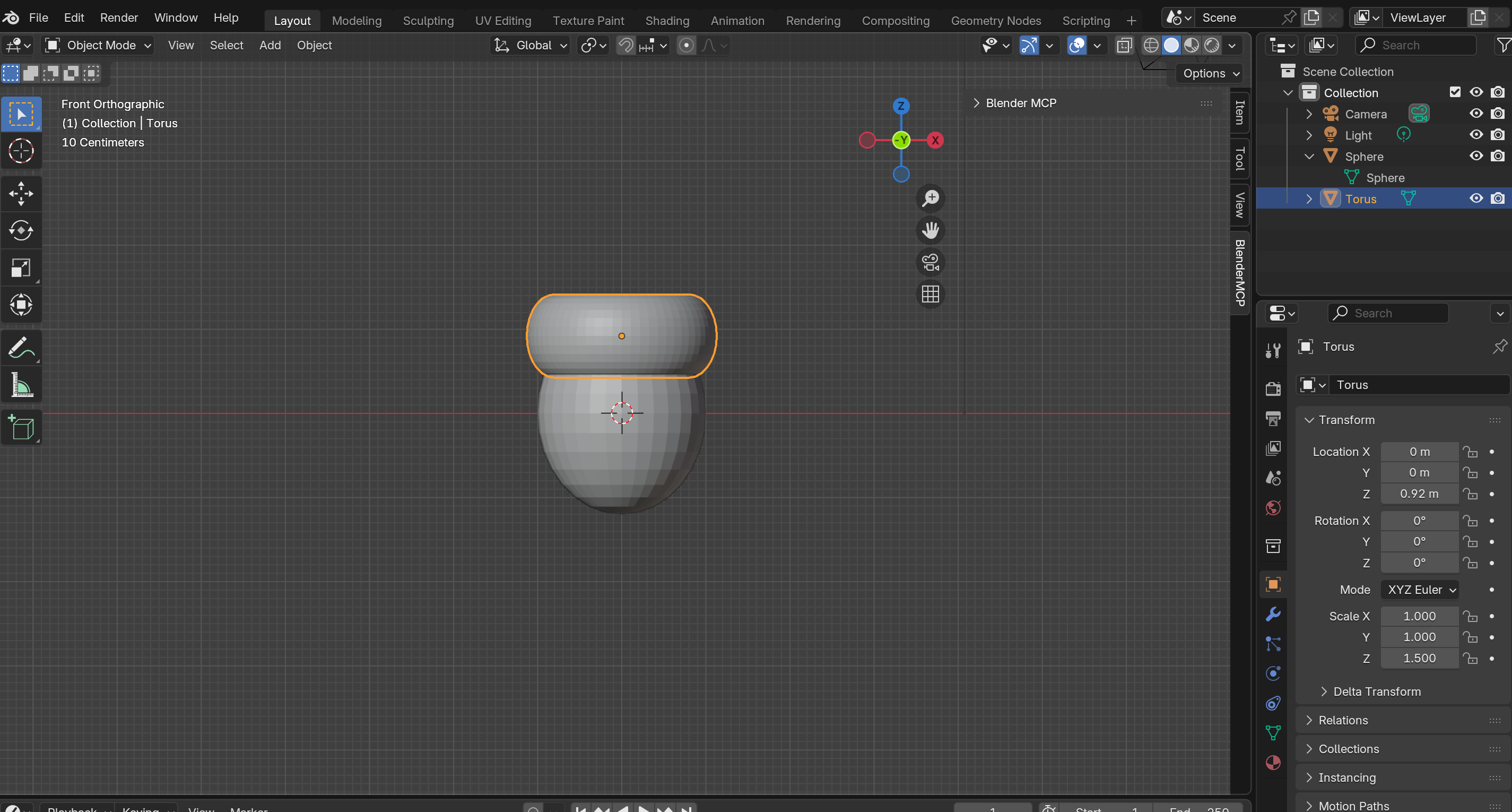Open the Render menu
Viewport: 1512px width, 812px height.
118,18
